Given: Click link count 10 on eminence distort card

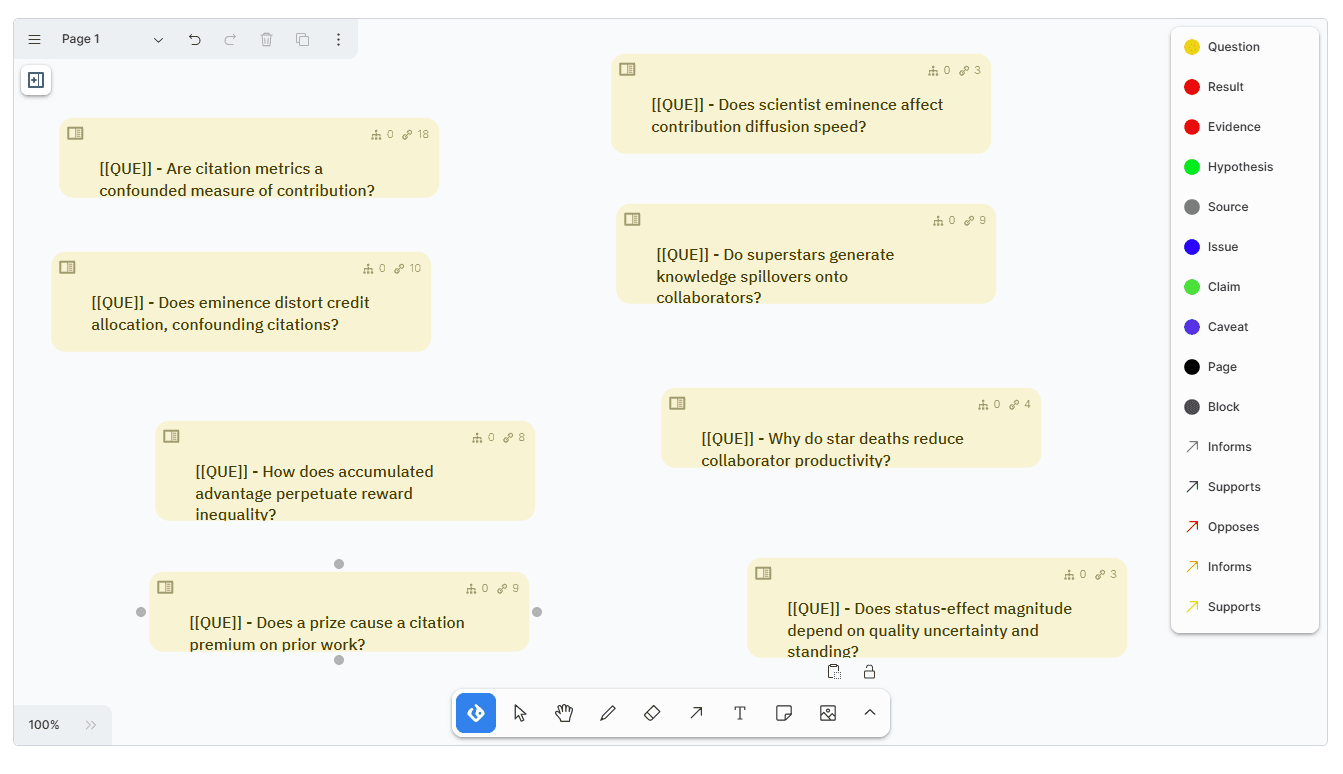Looking at the screenshot, I should coord(408,268).
